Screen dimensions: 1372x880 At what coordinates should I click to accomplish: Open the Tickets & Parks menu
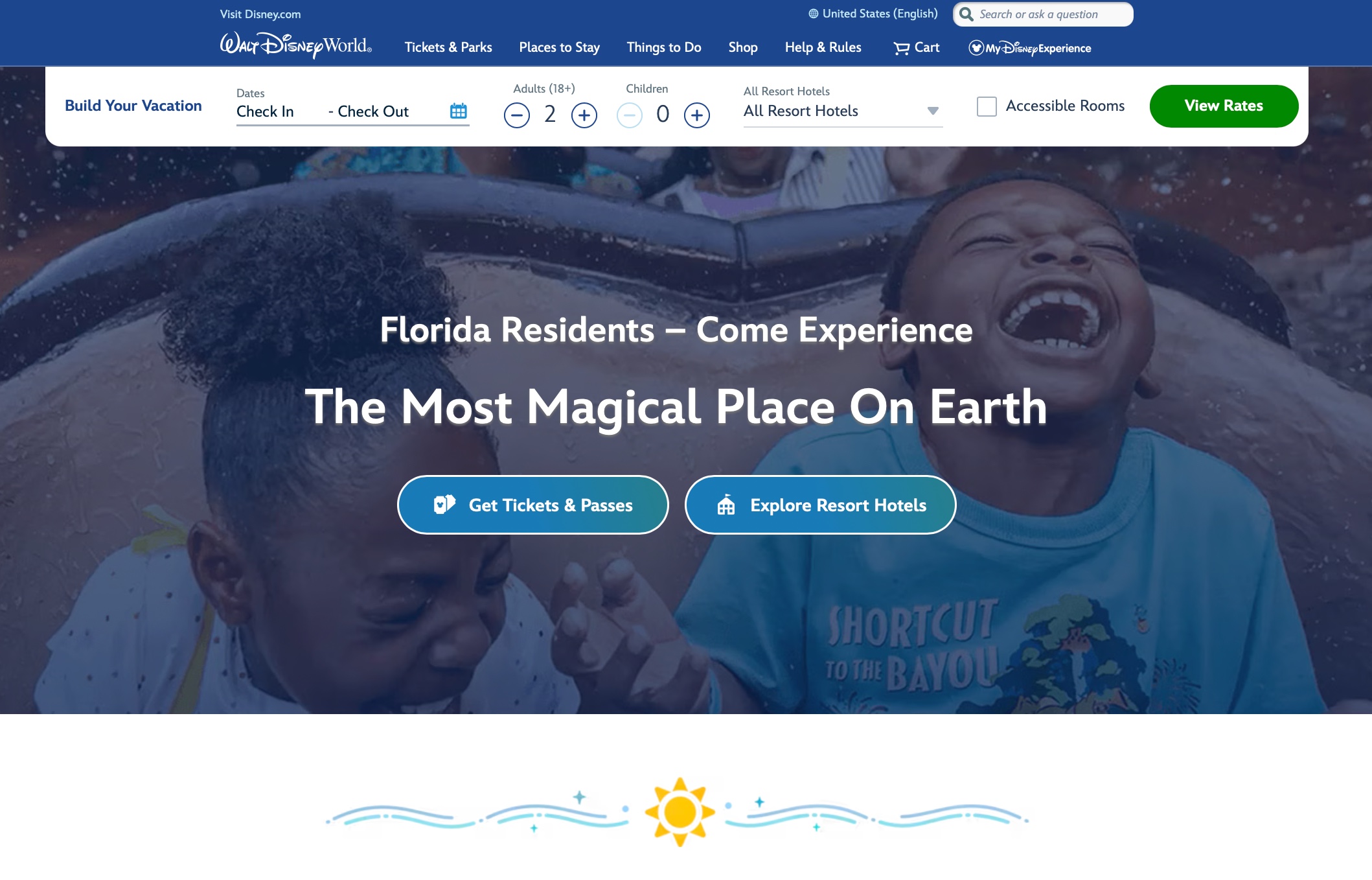[x=448, y=47]
